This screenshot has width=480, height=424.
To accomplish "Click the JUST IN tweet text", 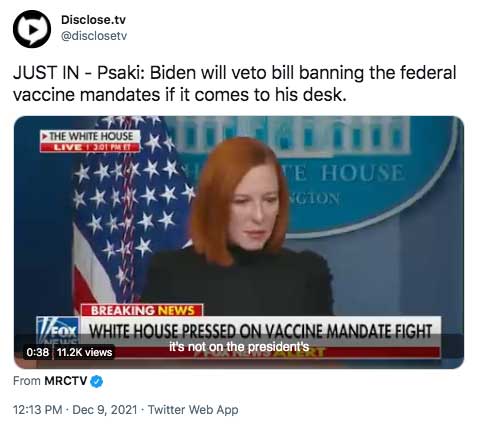I will 235,84.
